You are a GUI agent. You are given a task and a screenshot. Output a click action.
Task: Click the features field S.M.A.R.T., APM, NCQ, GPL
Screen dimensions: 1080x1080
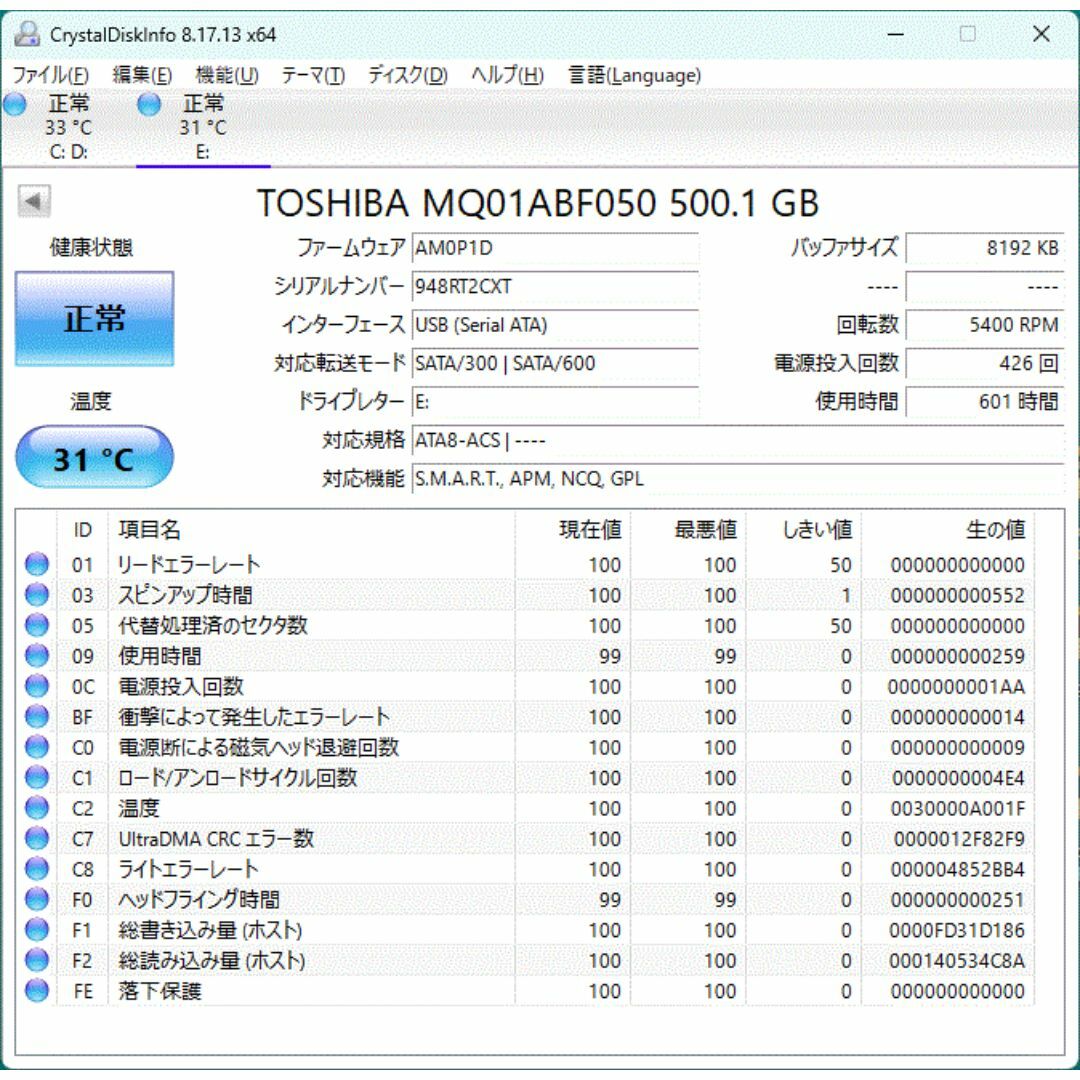[x=738, y=479]
